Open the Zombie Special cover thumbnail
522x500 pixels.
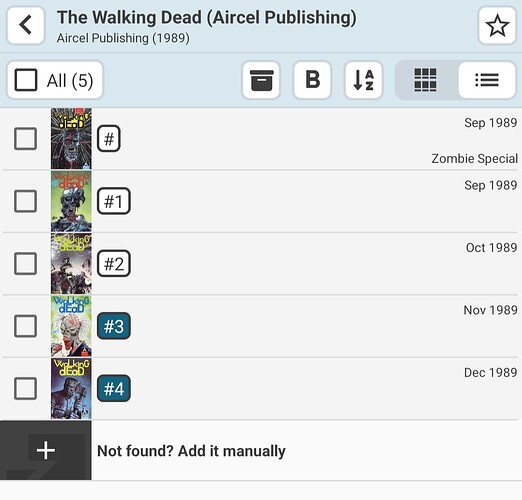coord(71,138)
